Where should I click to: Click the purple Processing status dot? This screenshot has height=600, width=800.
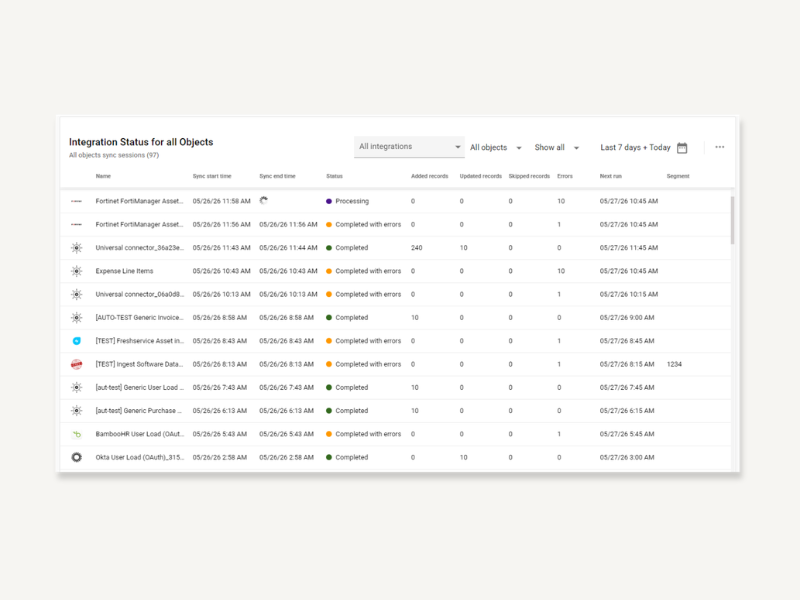tap(329, 202)
